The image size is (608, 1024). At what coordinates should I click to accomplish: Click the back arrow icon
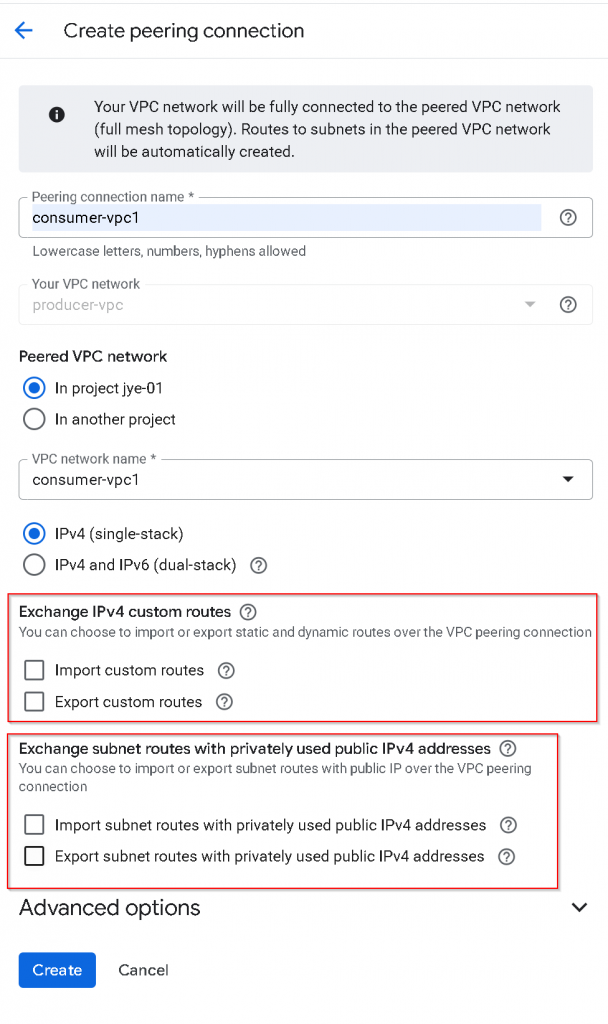[x=24, y=31]
